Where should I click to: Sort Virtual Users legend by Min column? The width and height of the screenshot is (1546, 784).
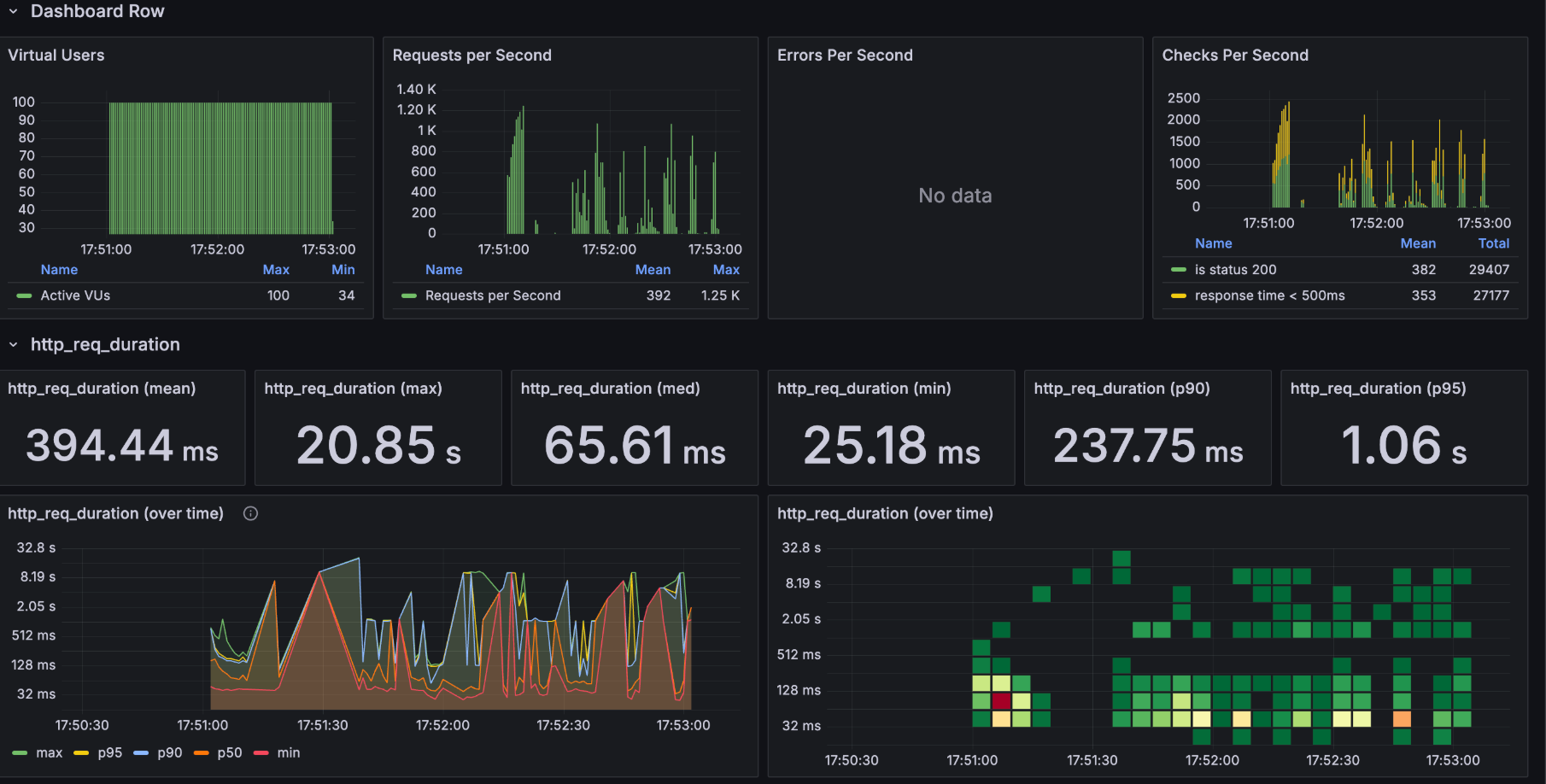coord(343,269)
